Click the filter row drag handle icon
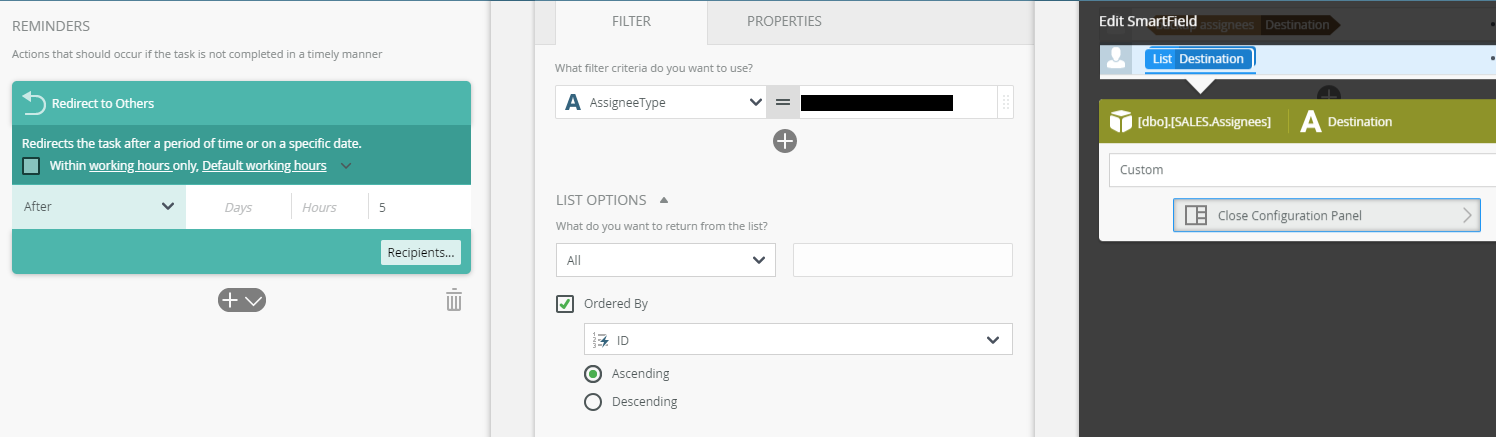 [1005, 102]
